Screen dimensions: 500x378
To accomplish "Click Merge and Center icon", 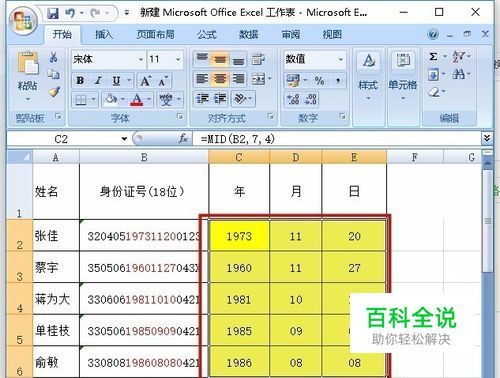I will click(259, 79).
